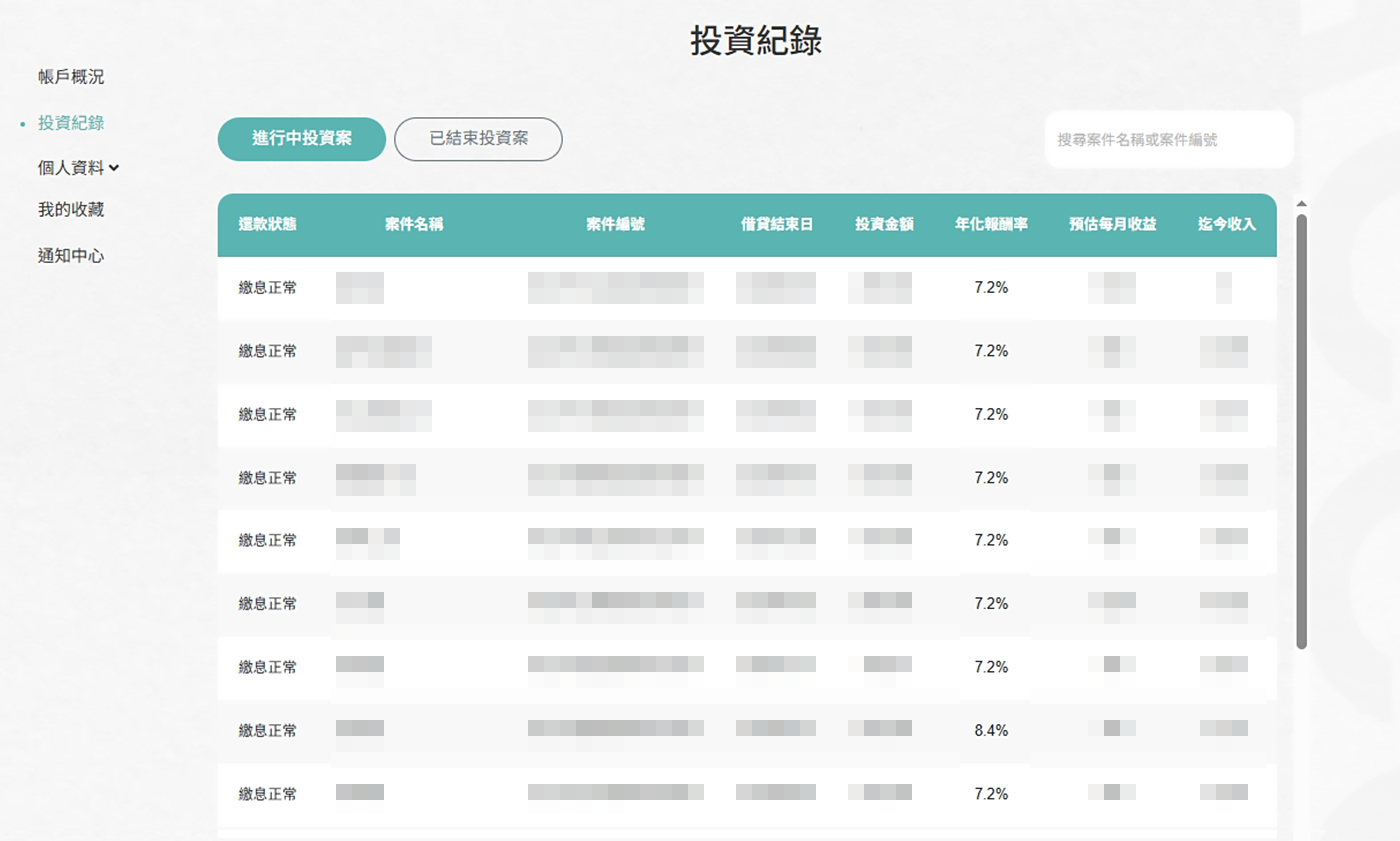
Task: Click the 借貸結束日 column header
Action: click(776, 225)
